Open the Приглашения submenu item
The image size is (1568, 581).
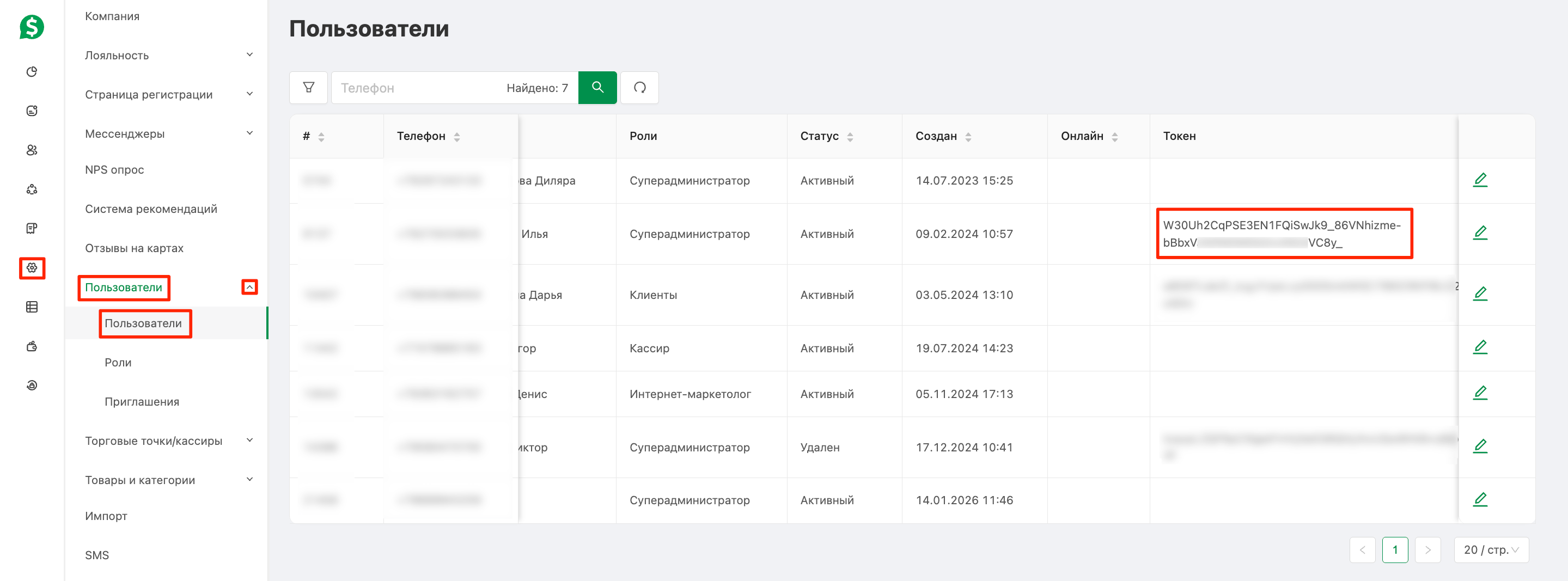pyautogui.click(x=142, y=401)
